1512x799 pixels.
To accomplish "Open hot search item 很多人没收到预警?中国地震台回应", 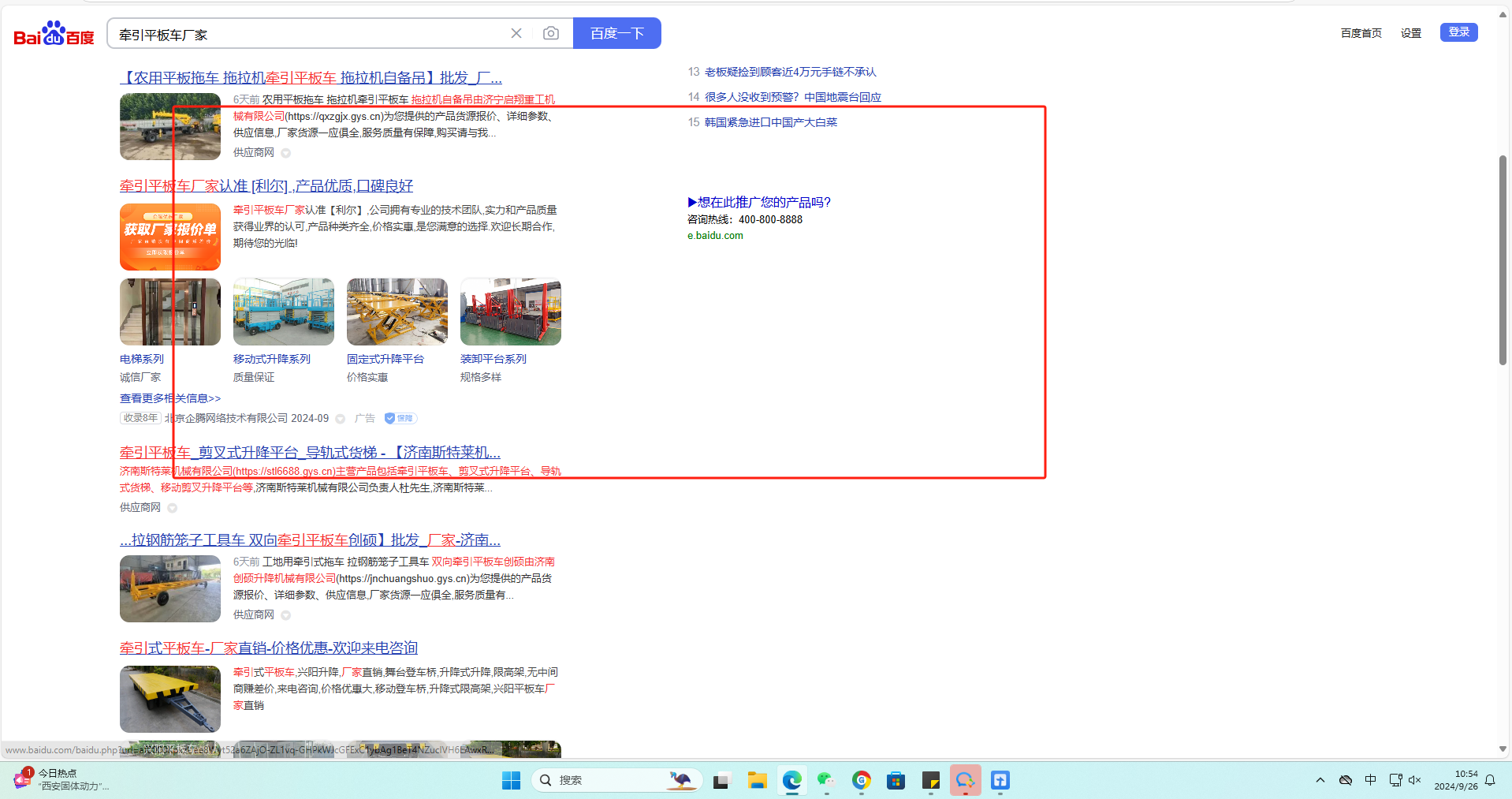I will [x=793, y=97].
